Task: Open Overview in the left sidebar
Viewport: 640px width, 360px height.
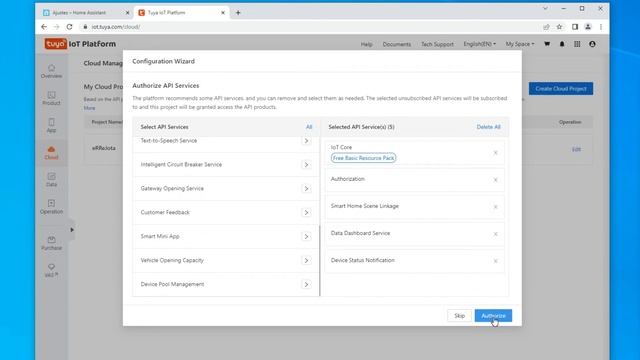Action: [51, 71]
